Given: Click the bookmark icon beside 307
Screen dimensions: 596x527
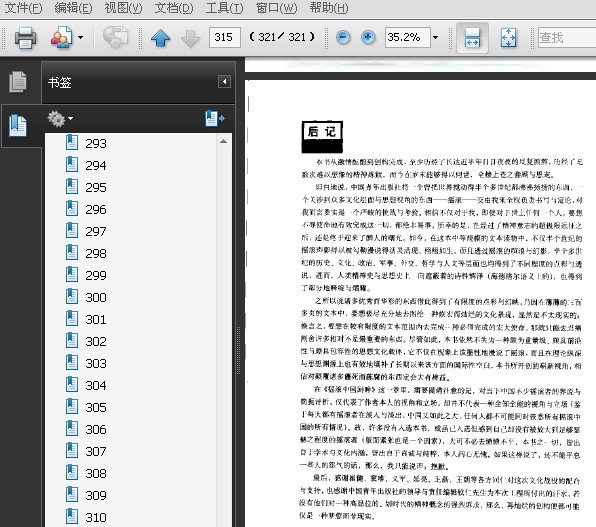Looking at the screenshot, I should [72, 451].
